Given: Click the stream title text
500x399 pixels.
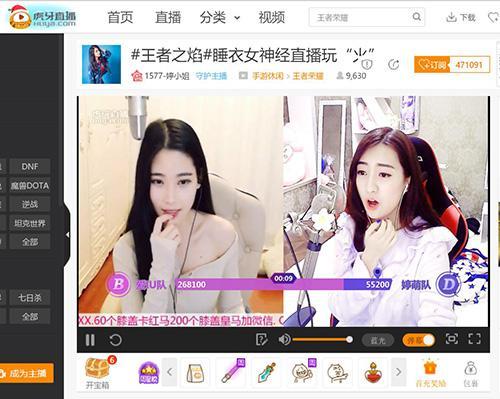Looking at the screenshot, I should point(252,55).
